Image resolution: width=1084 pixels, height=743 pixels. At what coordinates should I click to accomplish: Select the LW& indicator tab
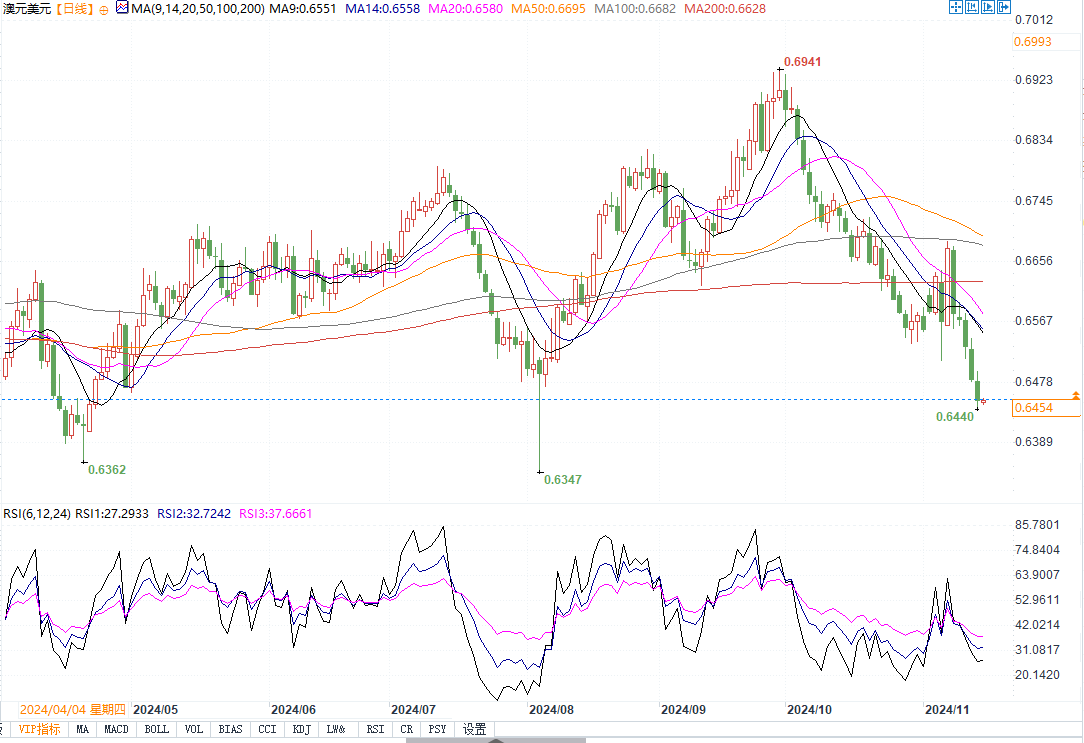336,729
